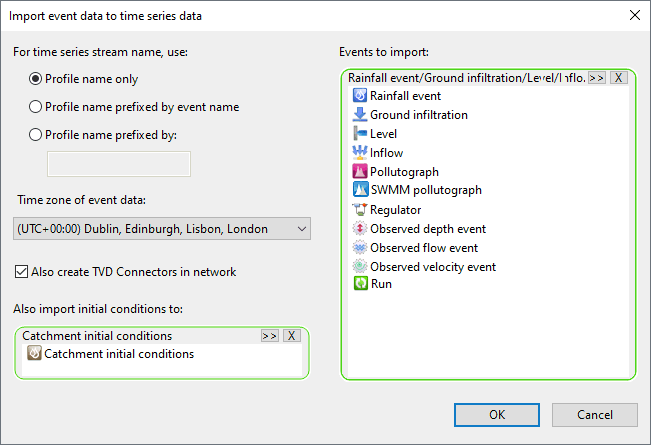
Task: Click the SWMM pollutograph icon
Action: pos(360,190)
